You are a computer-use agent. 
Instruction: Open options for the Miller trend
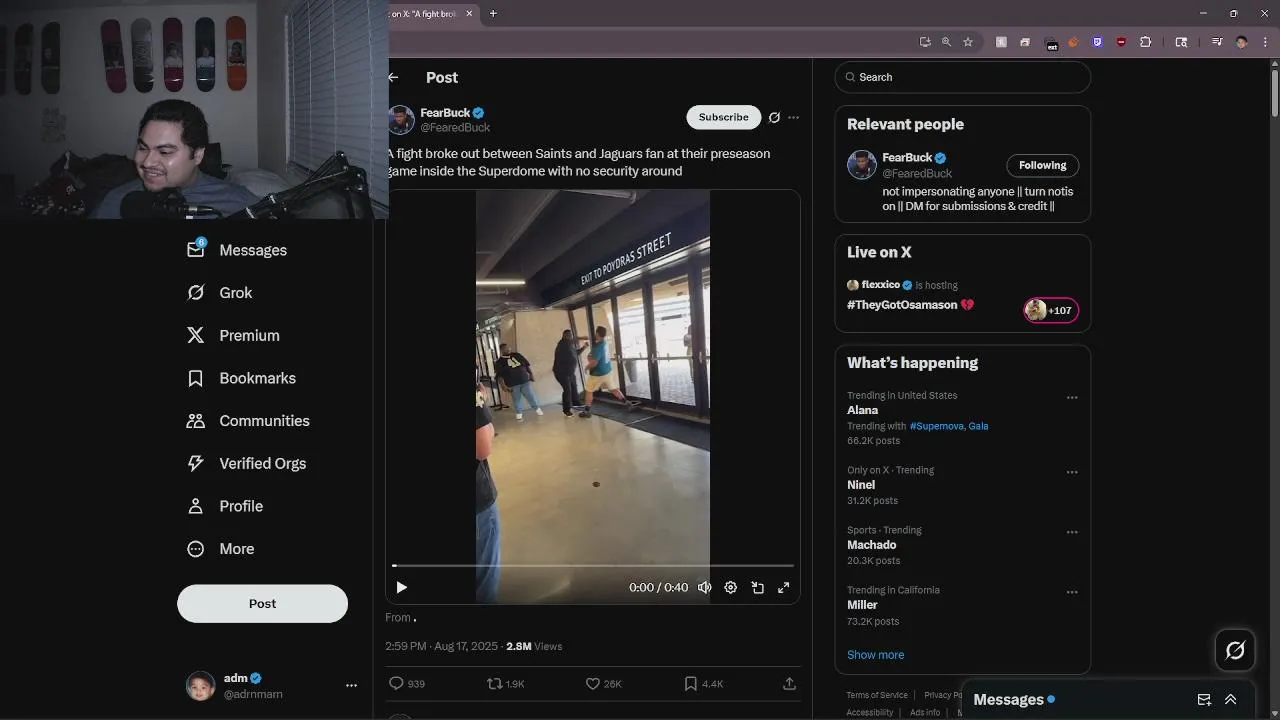(x=1072, y=592)
